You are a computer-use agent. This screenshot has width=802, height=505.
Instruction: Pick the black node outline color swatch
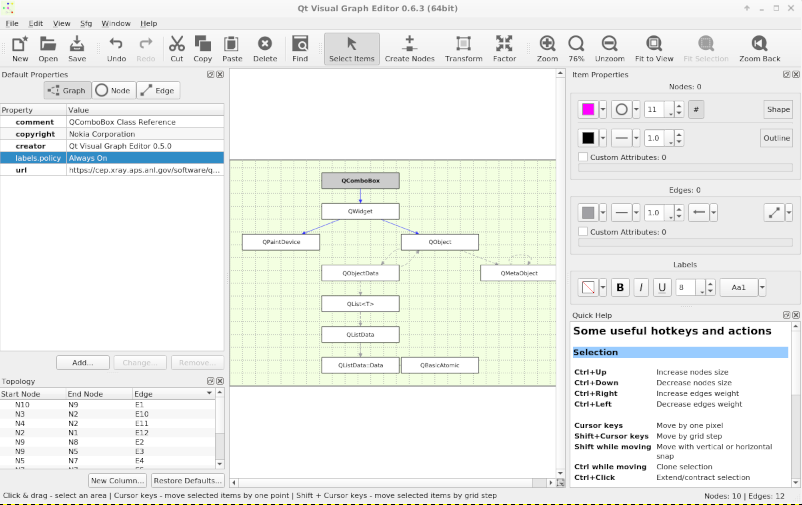[588, 138]
